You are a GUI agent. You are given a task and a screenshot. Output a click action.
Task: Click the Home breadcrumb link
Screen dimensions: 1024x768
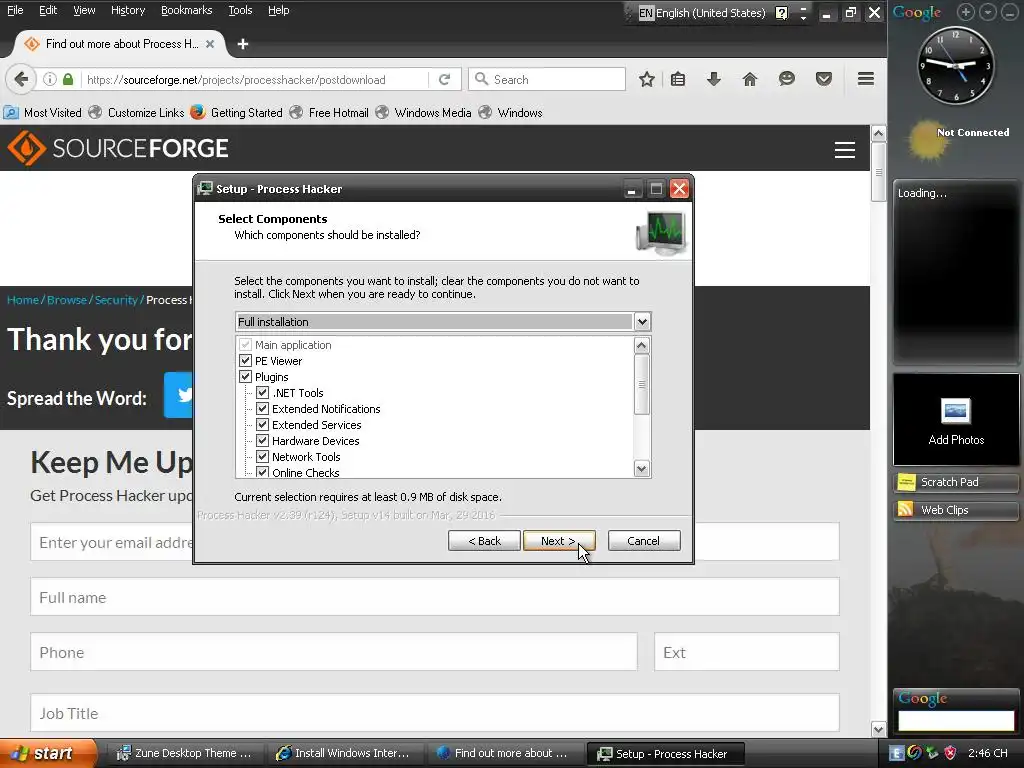click(x=23, y=300)
